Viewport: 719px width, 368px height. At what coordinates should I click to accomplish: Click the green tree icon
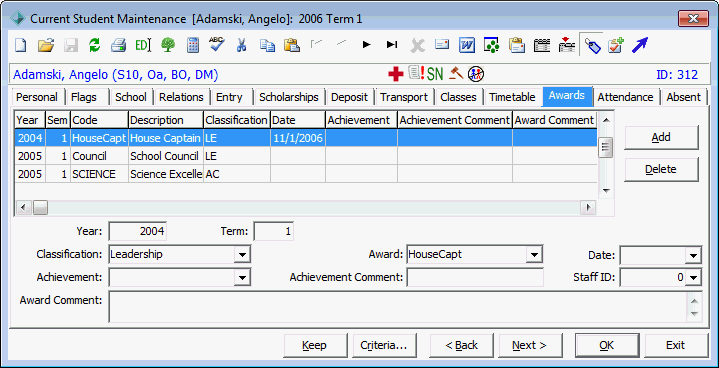tap(168, 45)
